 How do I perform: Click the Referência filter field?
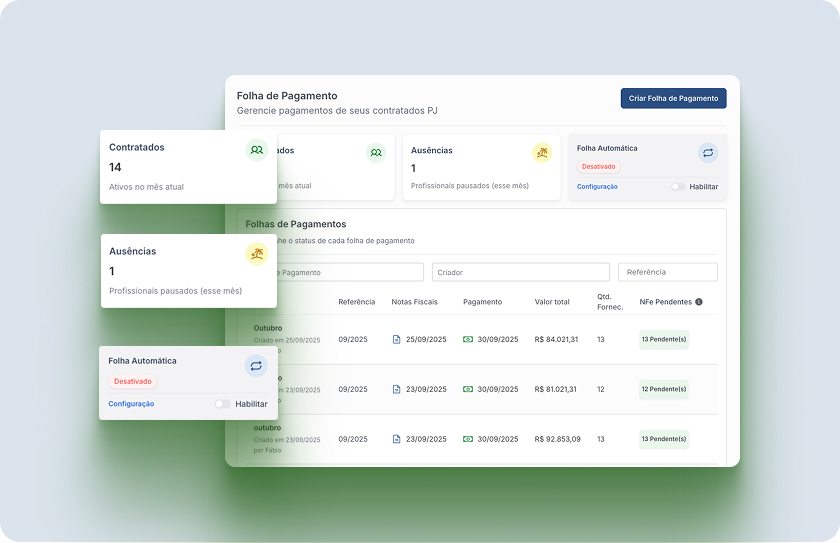click(x=667, y=272)
